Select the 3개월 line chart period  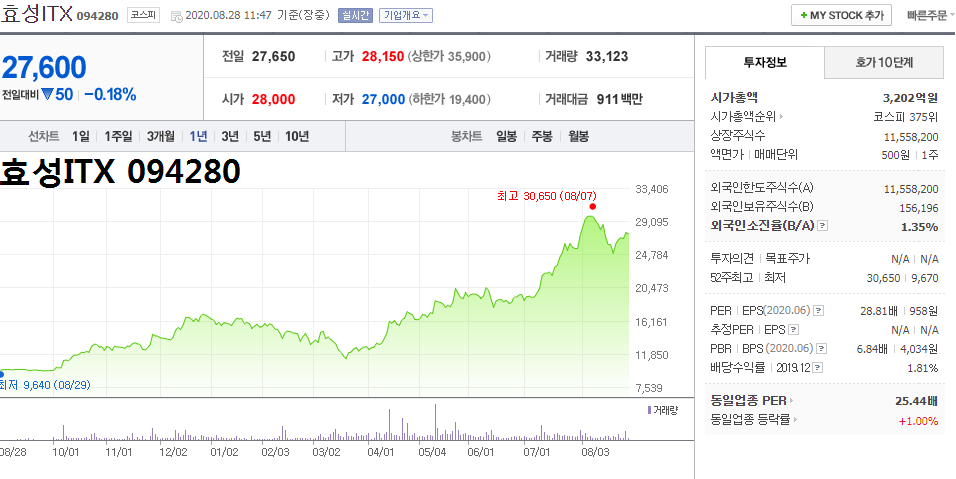point(160,136)
